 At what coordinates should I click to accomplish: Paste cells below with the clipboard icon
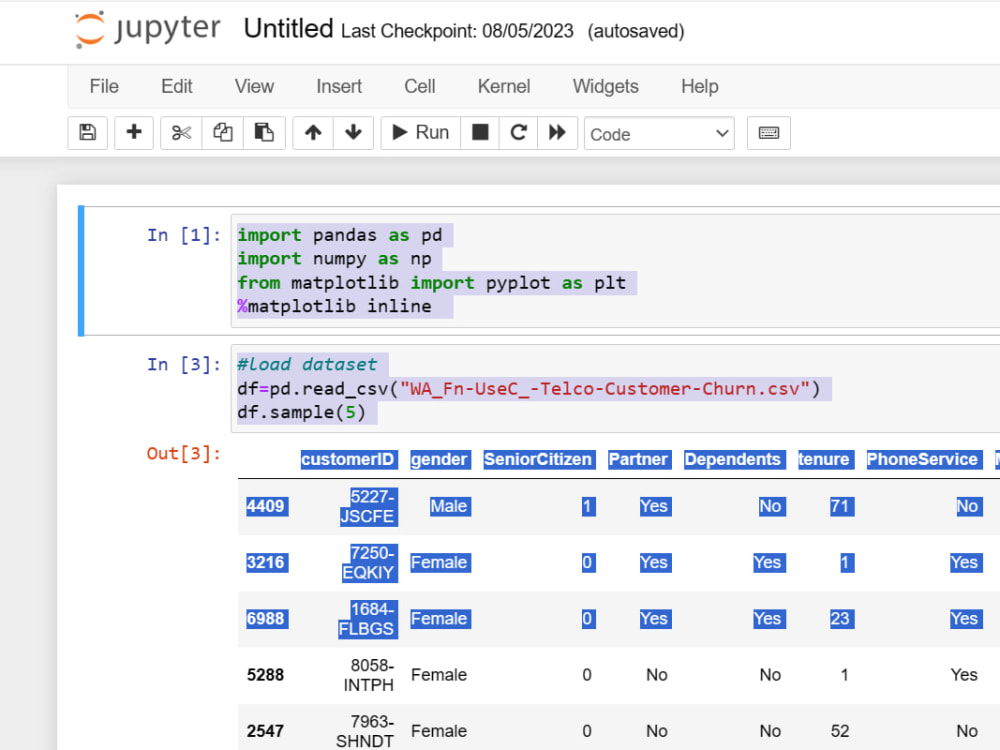tap(264, 133)
